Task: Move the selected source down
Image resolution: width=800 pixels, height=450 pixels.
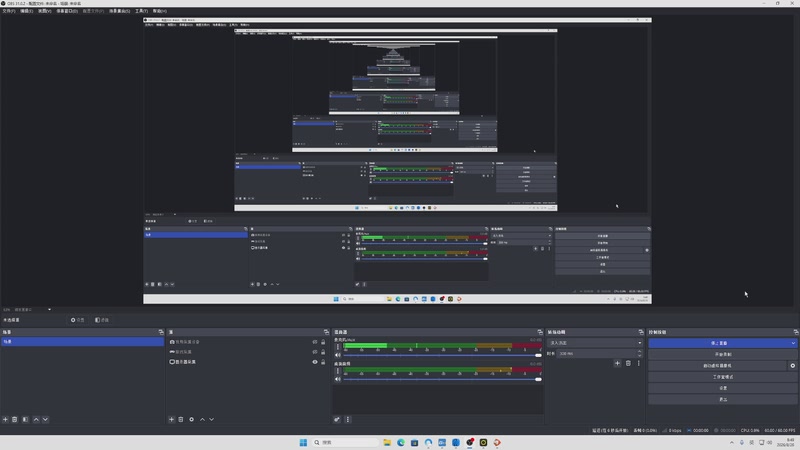Action: pyautogui.click(x=212, y=419)
